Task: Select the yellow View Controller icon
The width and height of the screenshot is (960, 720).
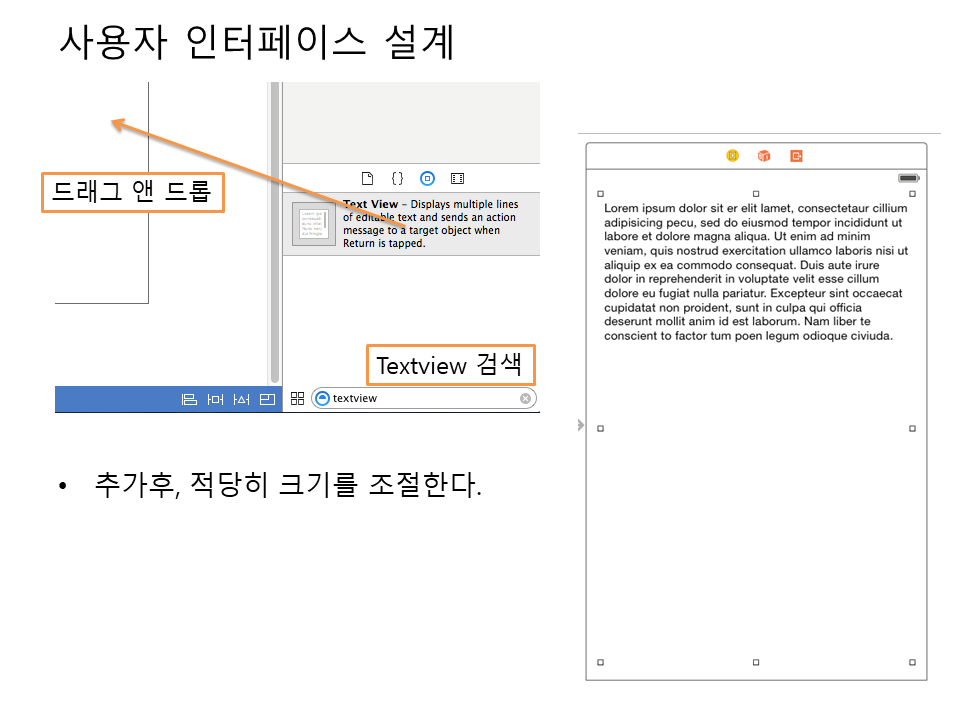Action: point(733,156)
